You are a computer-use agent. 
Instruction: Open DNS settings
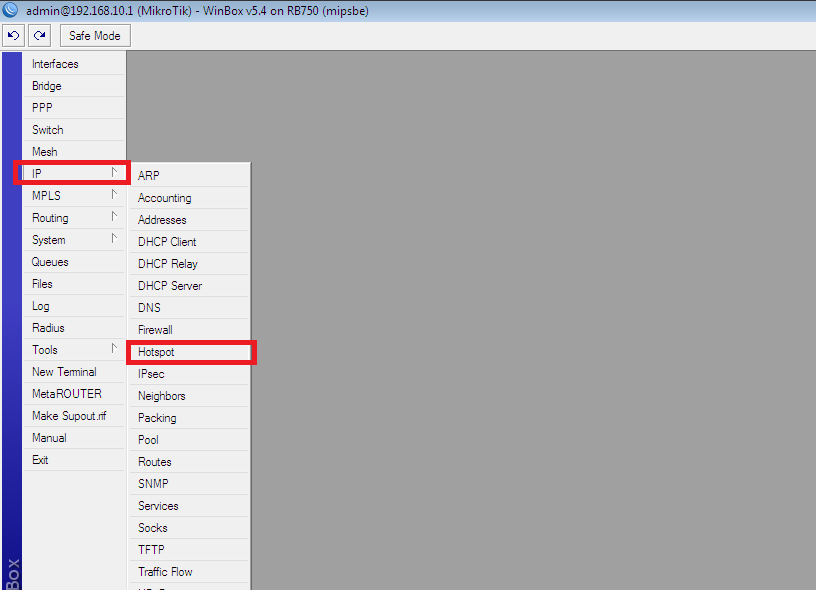(x=189, y=307)
